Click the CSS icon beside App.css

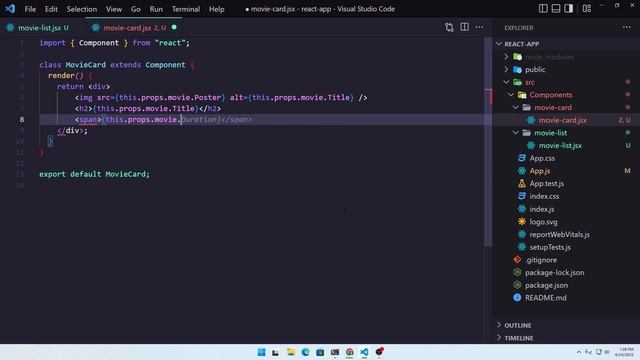tap(522, 158)
